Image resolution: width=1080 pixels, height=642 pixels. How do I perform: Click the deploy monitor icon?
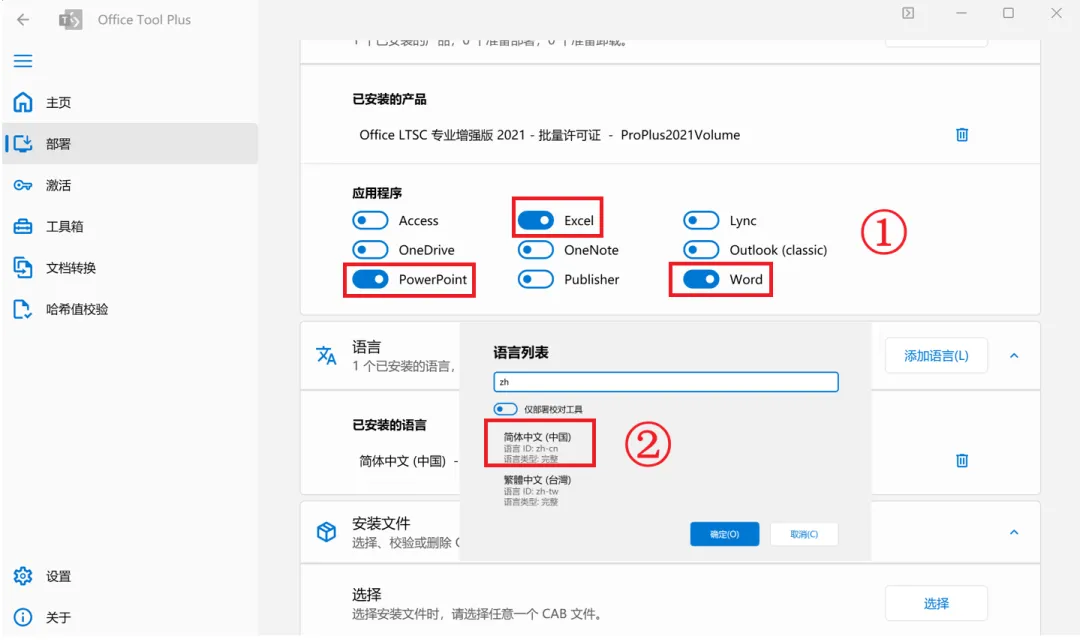(23, 143)
